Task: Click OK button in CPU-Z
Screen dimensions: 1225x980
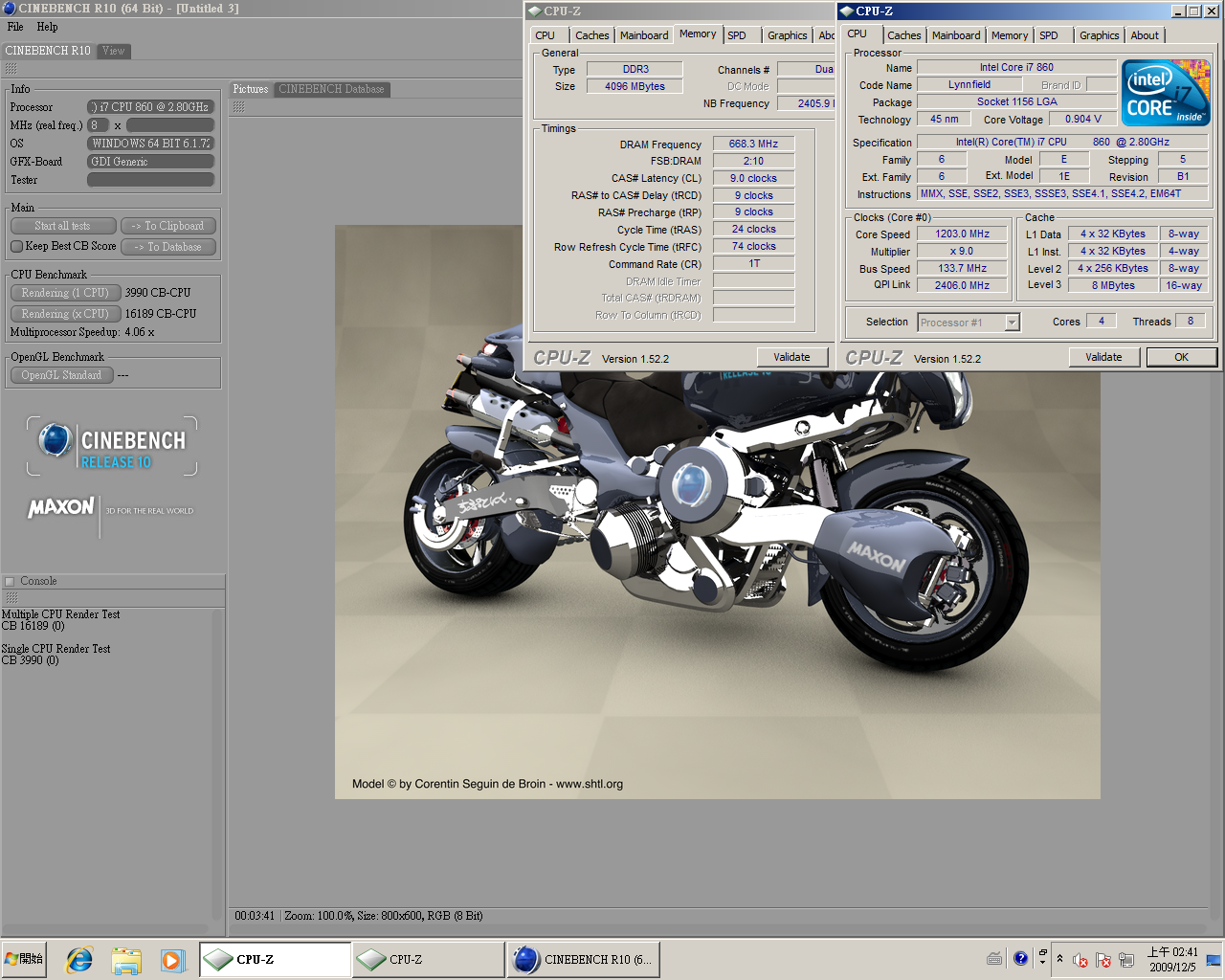Action: pyautogui.click(x=1181, y=357)
